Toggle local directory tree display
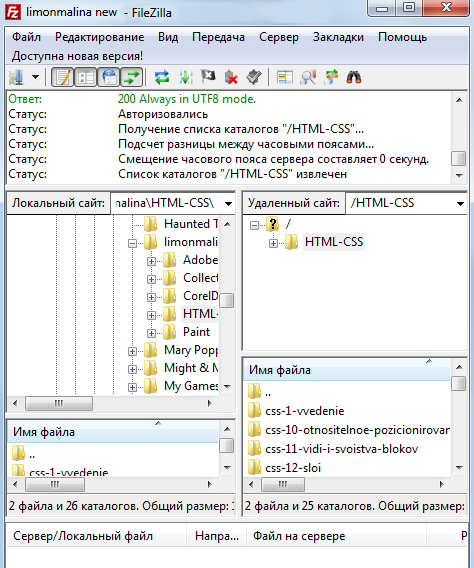This screenshot has height=568, width=474. [x=85, y=77]
